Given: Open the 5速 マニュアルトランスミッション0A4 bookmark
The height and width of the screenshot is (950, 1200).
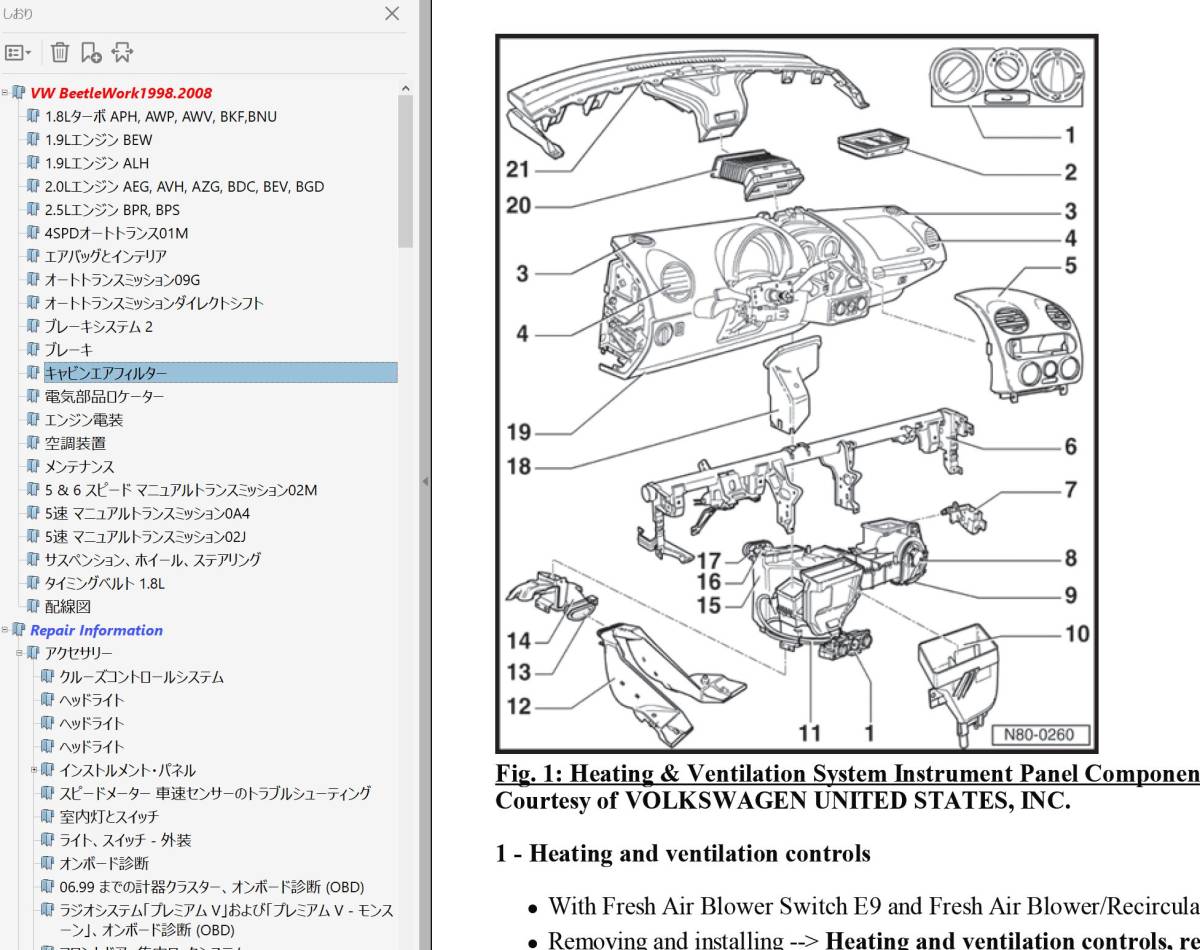Looking at the screenshot, I should [148, 513].
